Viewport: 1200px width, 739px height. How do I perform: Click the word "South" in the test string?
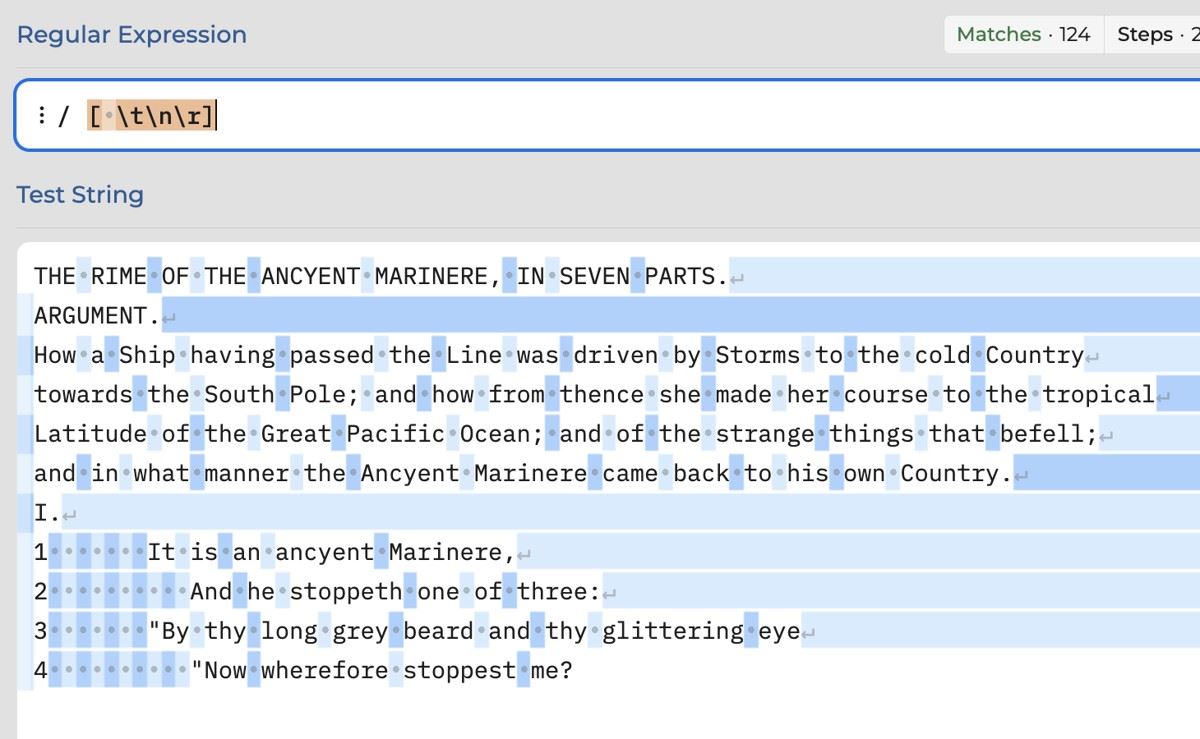[x=239, y=395]
